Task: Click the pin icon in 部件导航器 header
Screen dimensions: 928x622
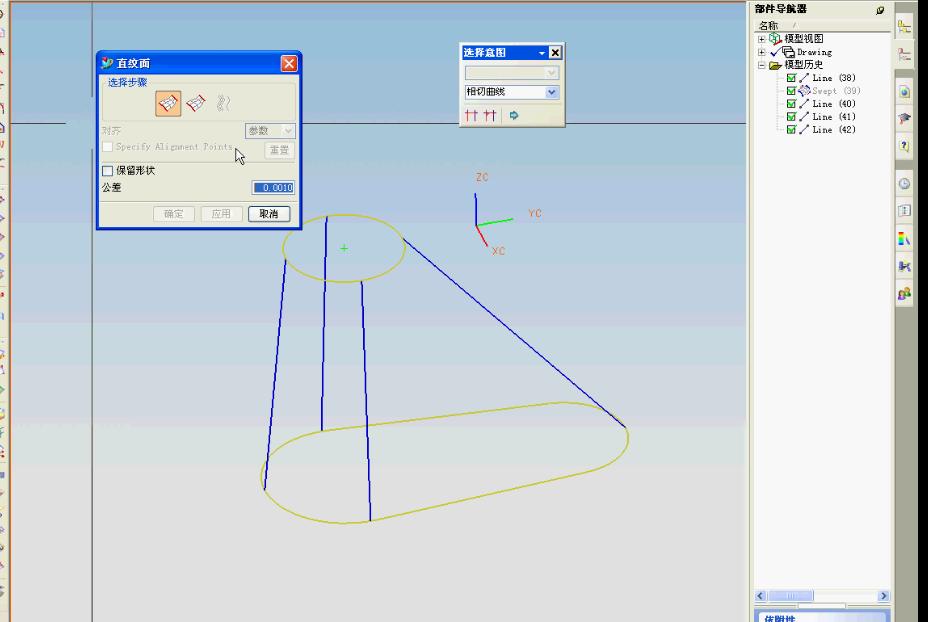Action: 880,10
